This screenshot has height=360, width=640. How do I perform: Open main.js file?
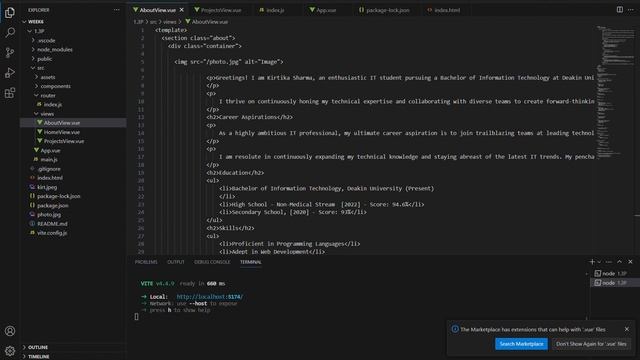click(73, 160)
